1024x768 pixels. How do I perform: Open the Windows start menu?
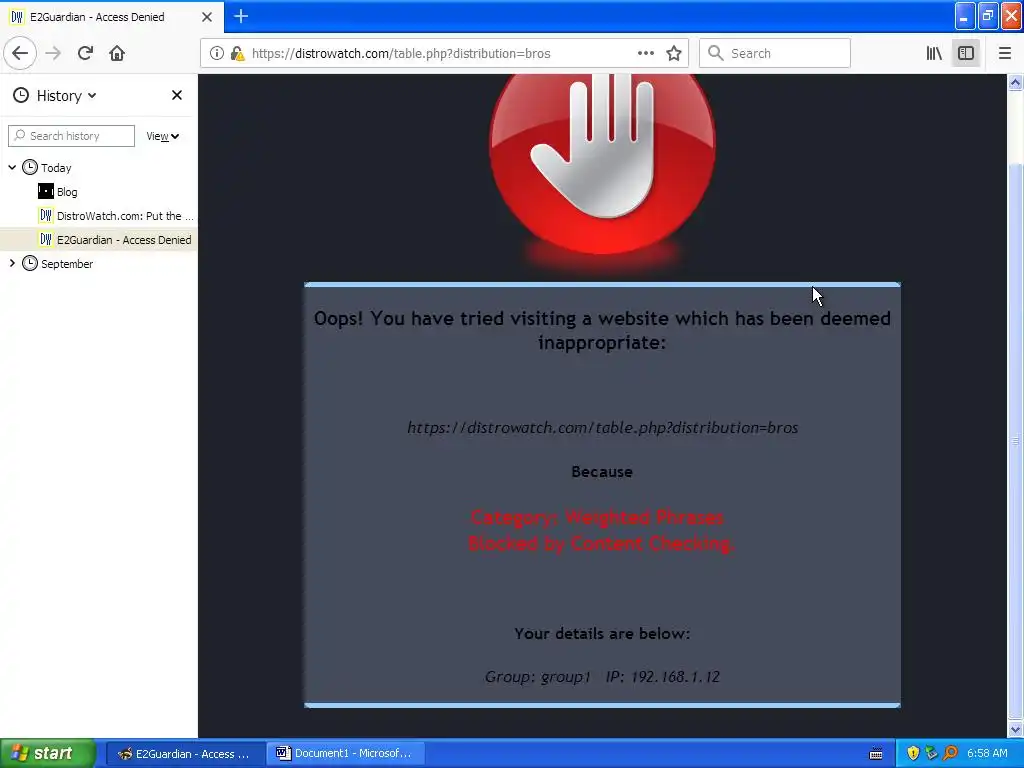[47, 753]
